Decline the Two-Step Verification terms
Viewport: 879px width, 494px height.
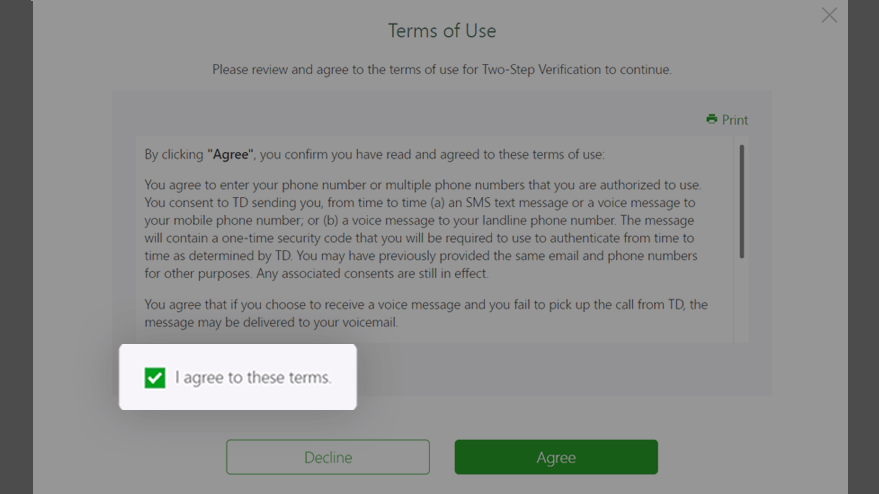coord(328,457)
